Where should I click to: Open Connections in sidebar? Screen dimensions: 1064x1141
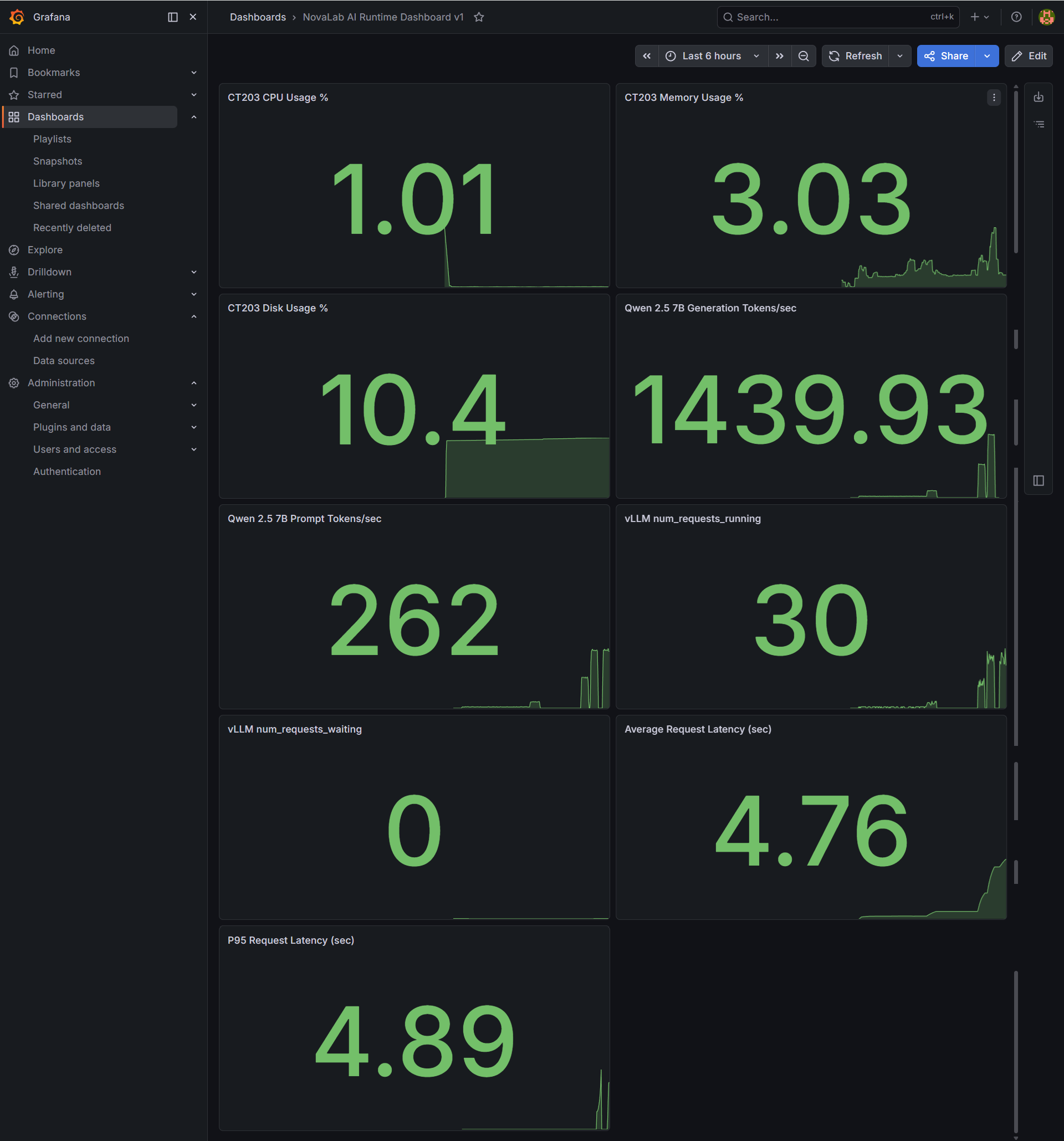pyautogui.click(x=57, y=317)
